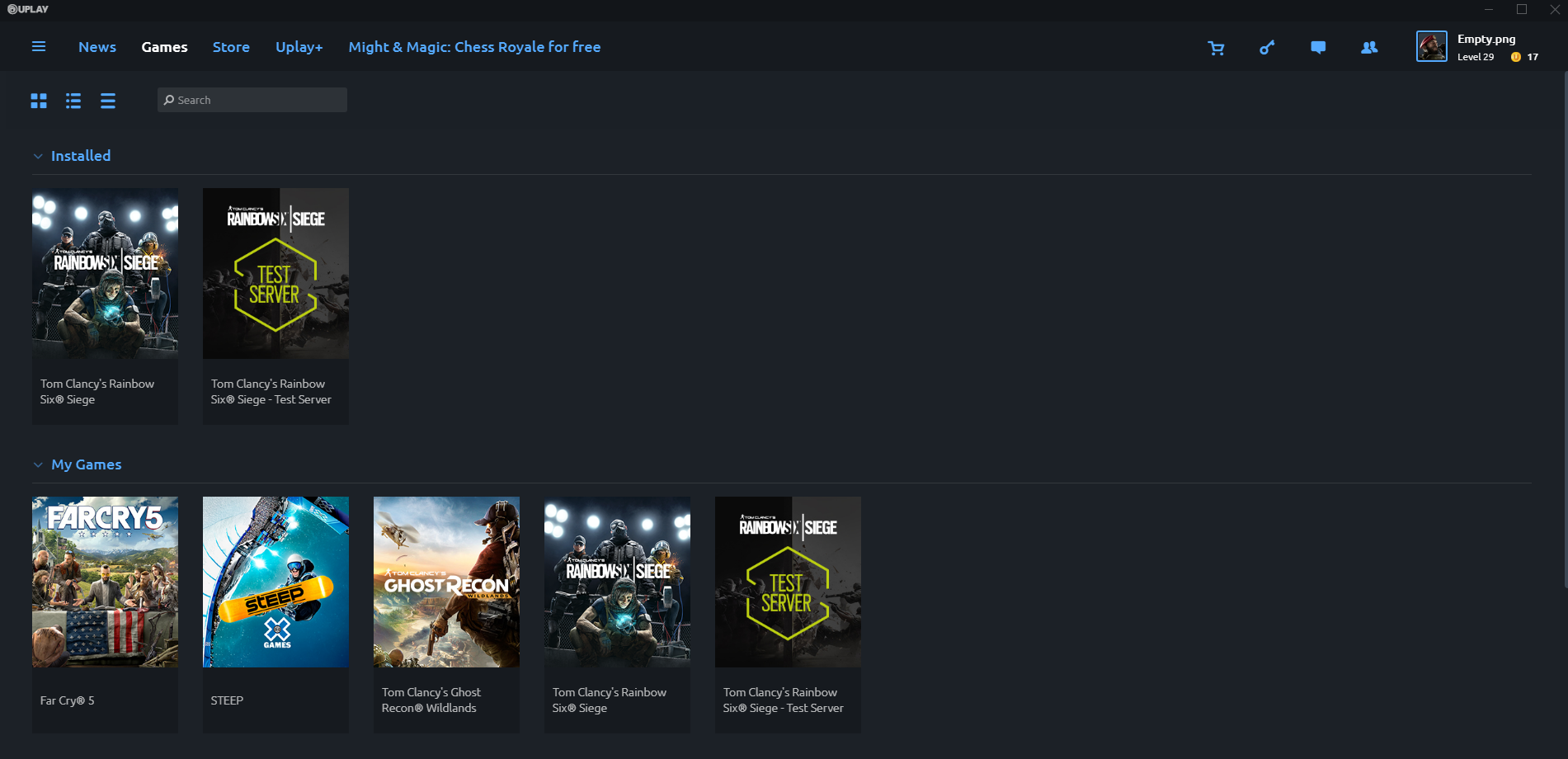1568x759 pixels.
Task: Open installed Rainbow Six Siege cover
Action: [105, 273]
